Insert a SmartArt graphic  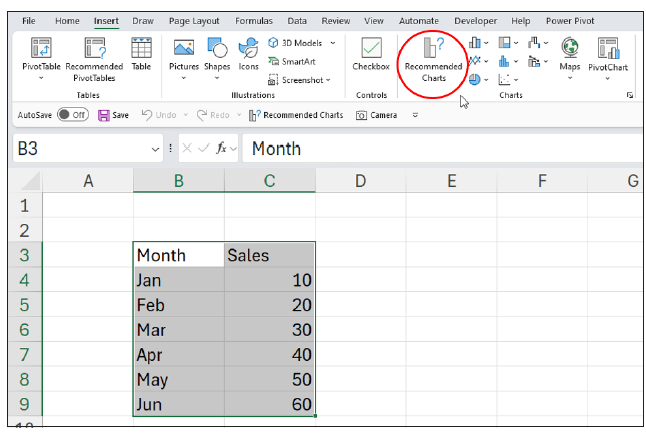click(292, 61)
